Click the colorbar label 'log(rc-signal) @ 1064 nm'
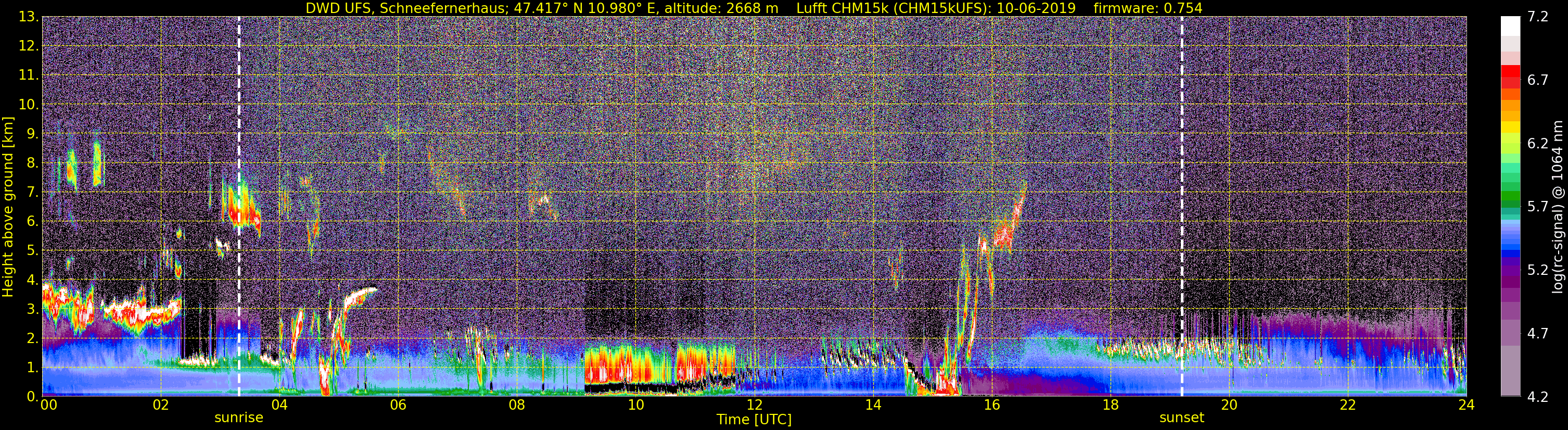The width and height of the screenshot is (1568, 430). coord(1558,207)
